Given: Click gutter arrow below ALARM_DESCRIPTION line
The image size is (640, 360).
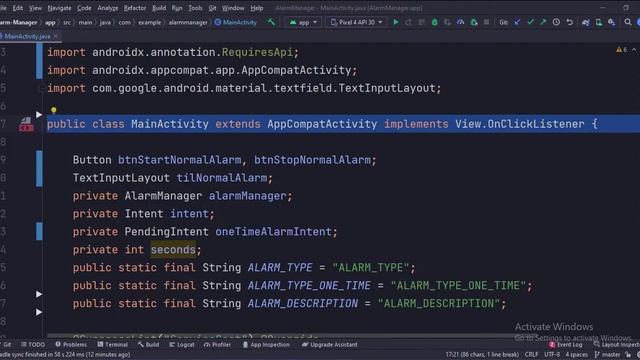Looking at the screenshot, I should click(39, 312).
